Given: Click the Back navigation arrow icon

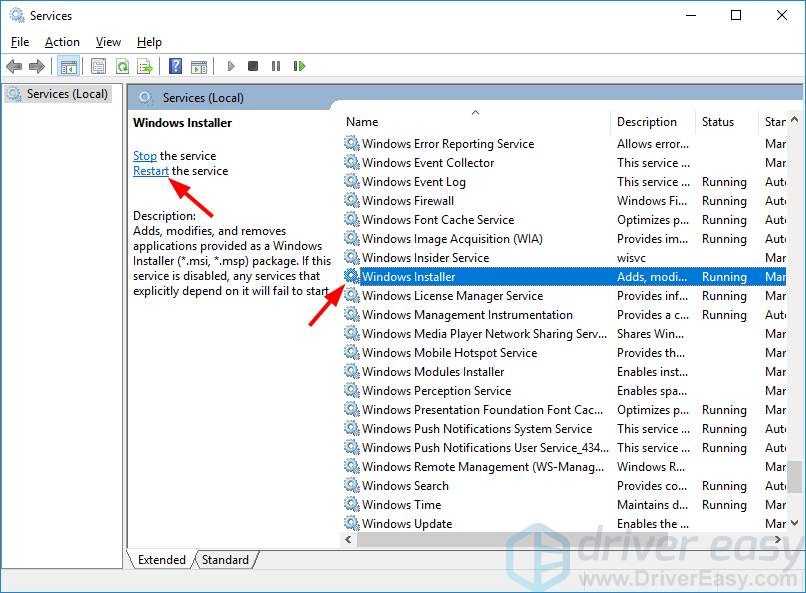Looking at the screenshot, I should click(15, 66).
